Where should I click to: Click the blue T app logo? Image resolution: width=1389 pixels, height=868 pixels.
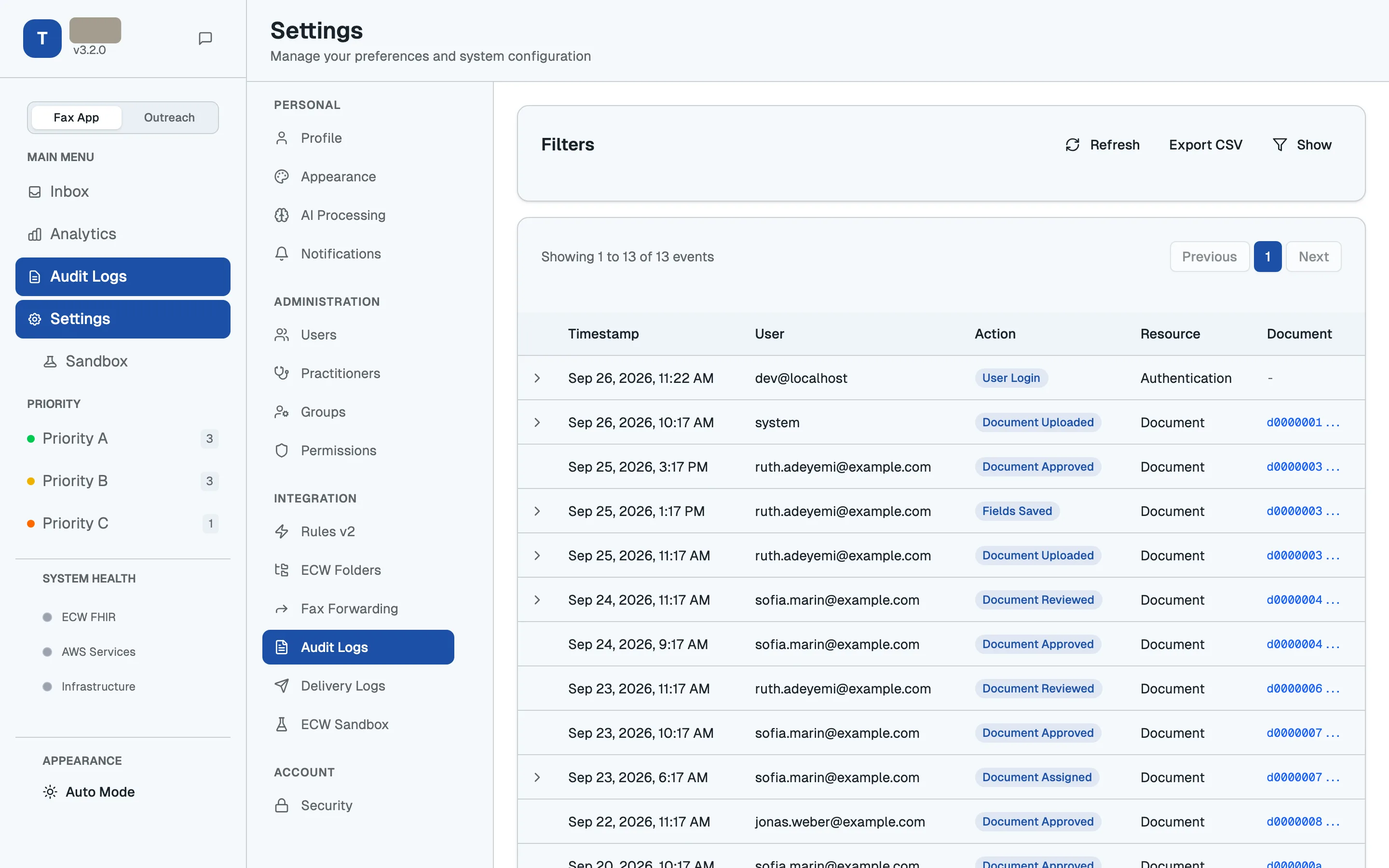[x=42, y=39]
